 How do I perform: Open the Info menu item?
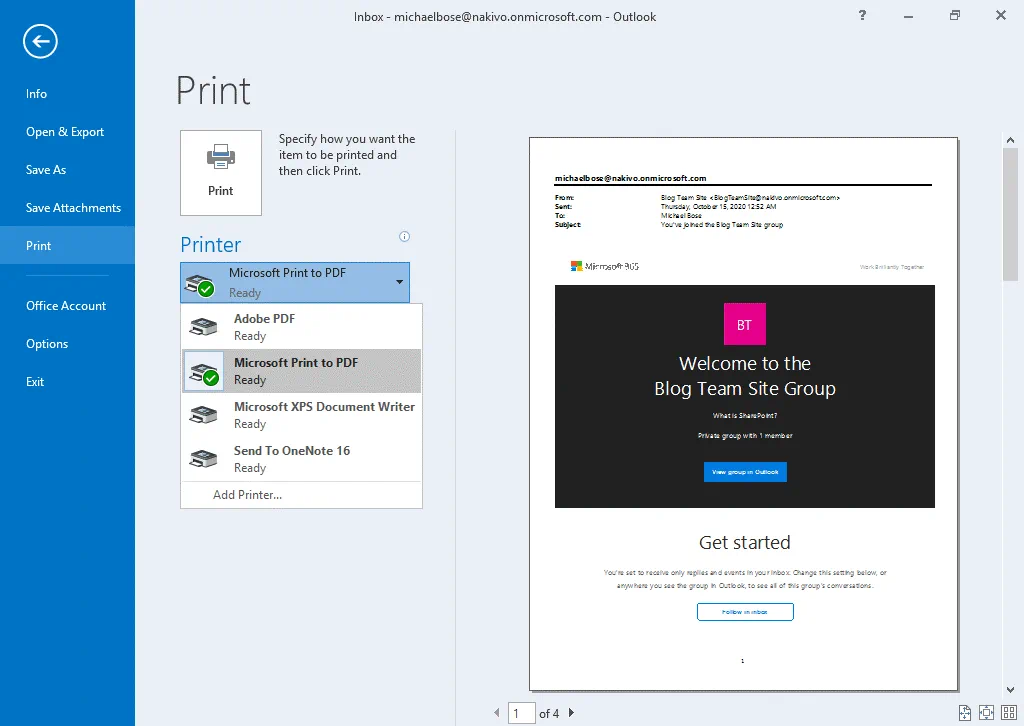point(37,94)
